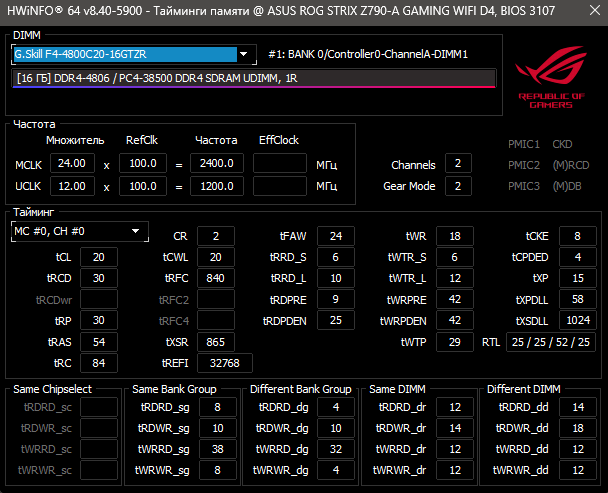Click the empty MCLK EffClock field

(280, 163)
